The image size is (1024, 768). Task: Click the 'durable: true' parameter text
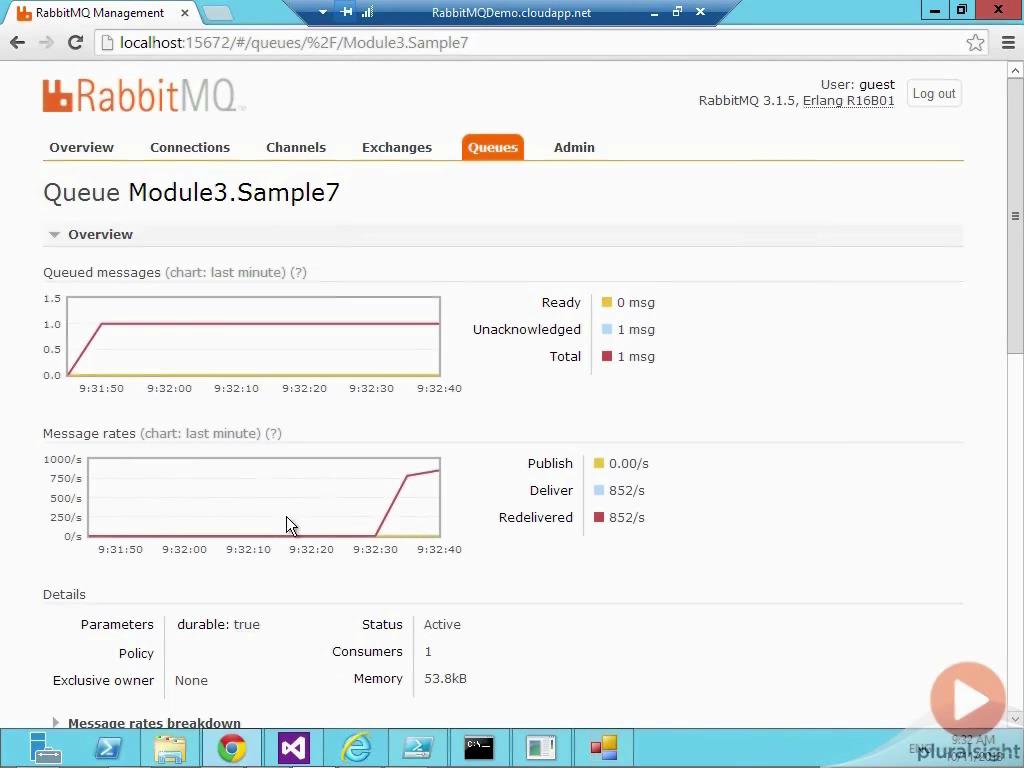tap(218, 624)
